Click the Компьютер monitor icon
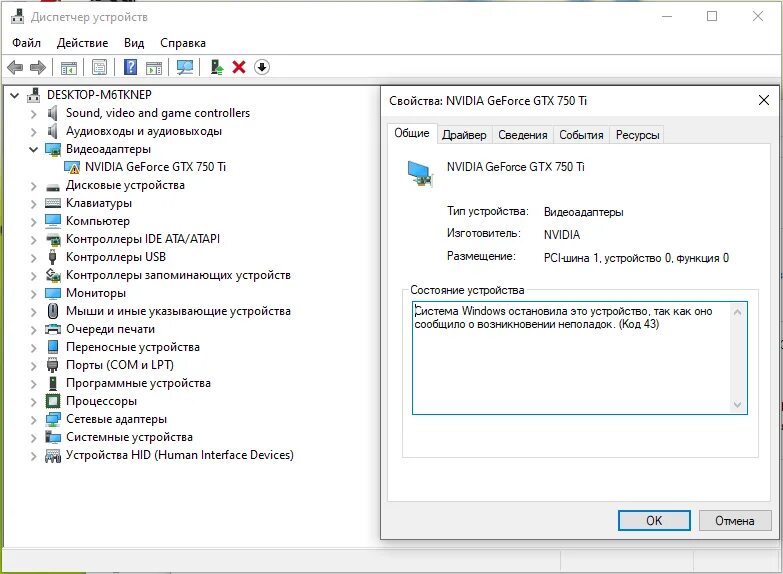This screenshot has width=783, height=574. tap(53, 221)
